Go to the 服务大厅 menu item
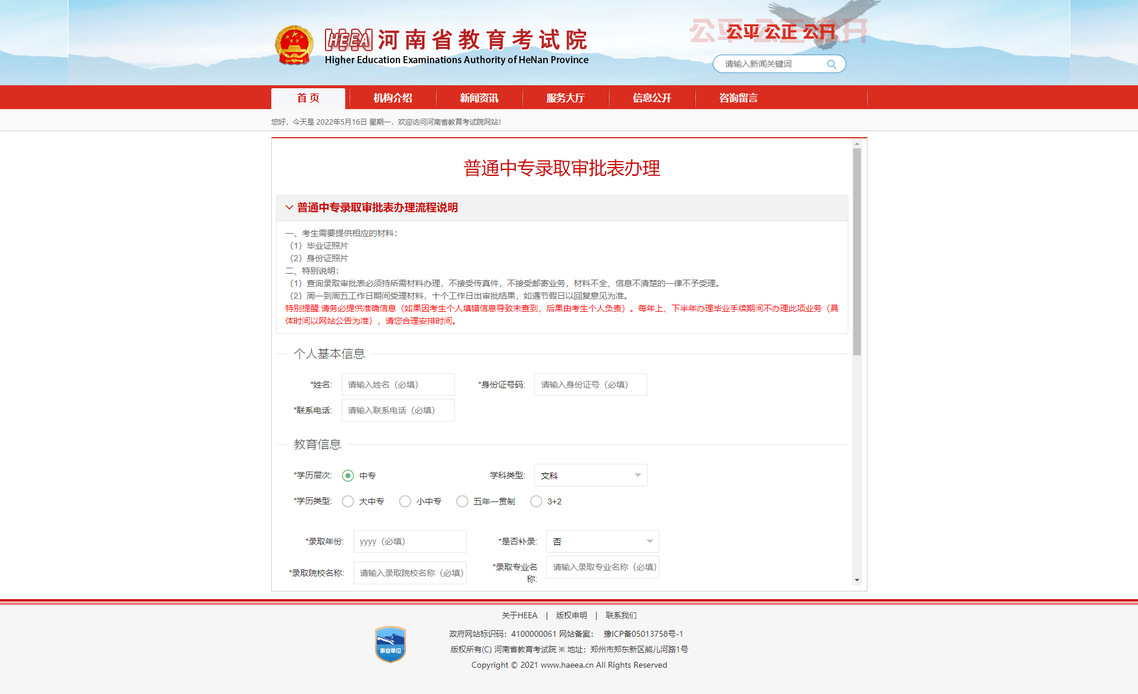 coord(565,98)
